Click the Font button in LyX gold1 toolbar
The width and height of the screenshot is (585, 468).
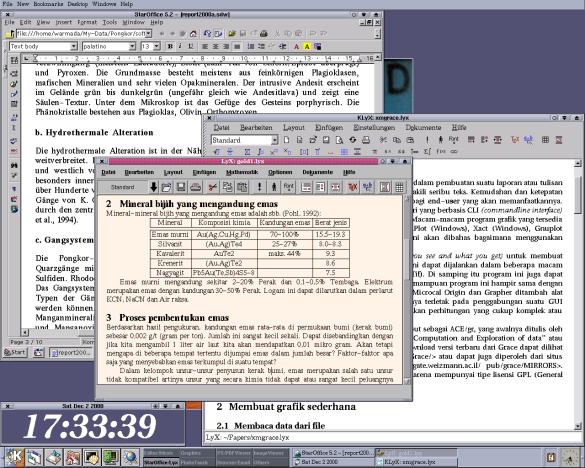[x=289, y=187]
